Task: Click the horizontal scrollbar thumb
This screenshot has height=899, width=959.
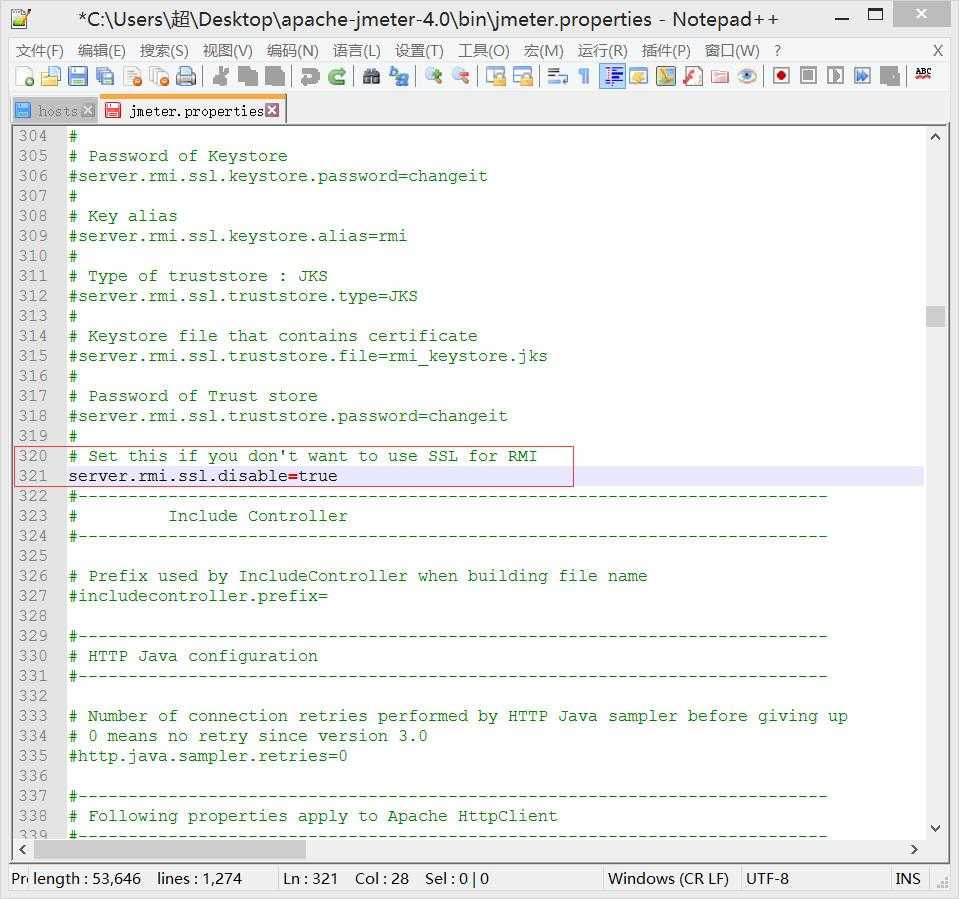Action: [170, 849]
